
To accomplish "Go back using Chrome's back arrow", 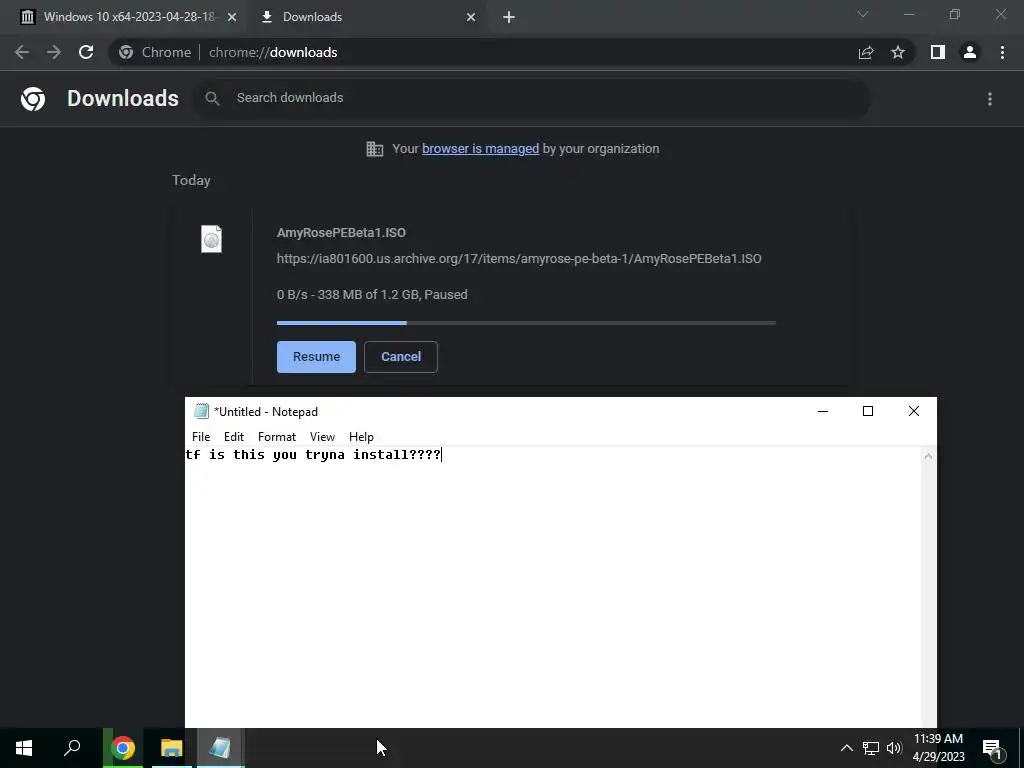I will tap(22, 52).
